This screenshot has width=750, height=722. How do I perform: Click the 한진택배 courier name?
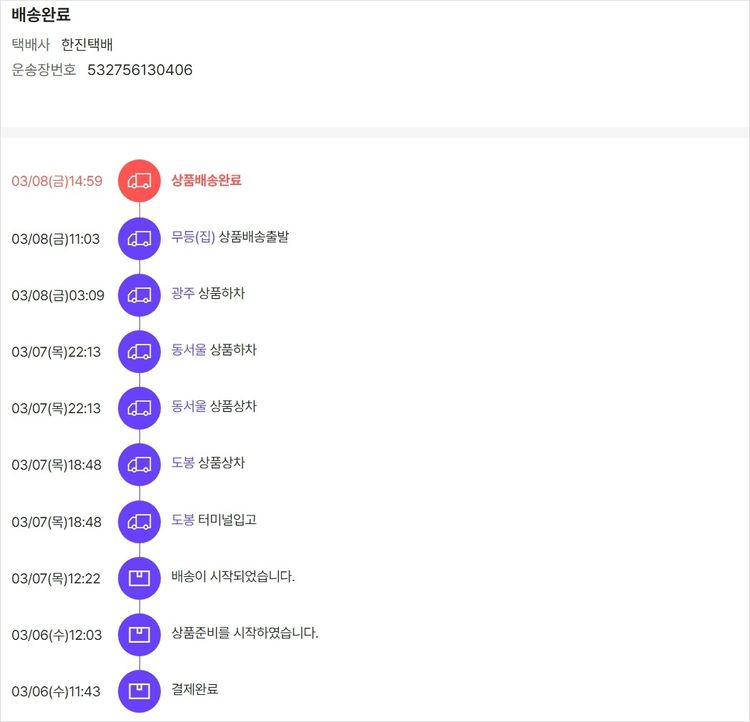point(87,44)
